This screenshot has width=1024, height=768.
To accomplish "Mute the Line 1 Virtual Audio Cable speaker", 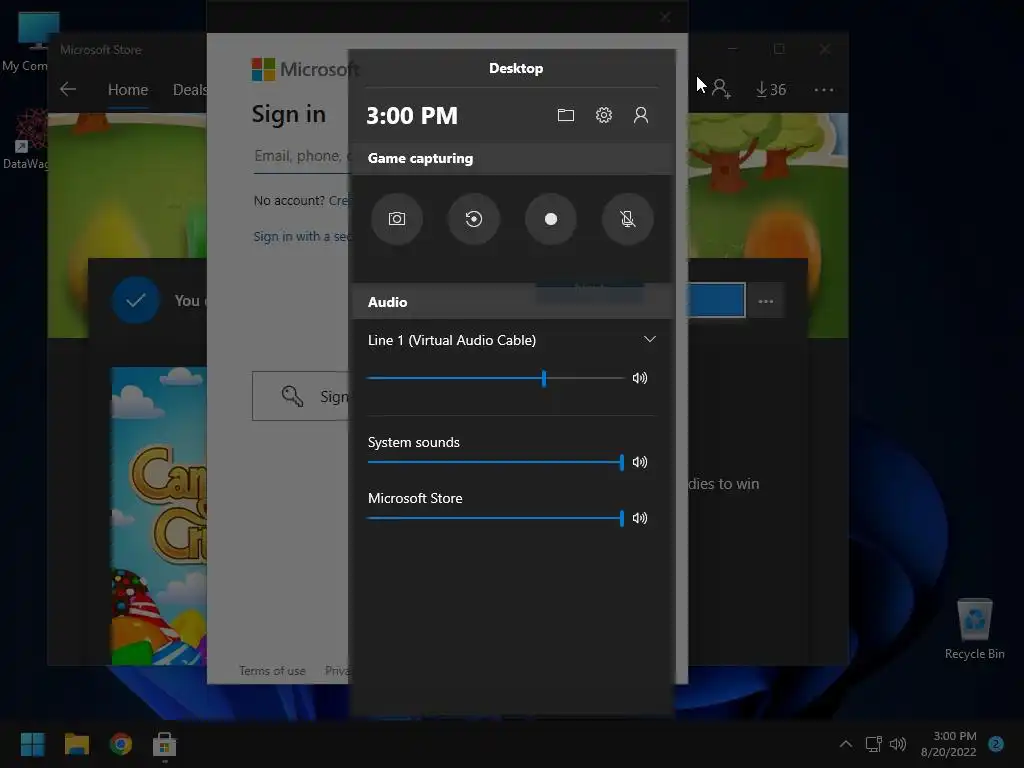I will [x=640, y=378].
